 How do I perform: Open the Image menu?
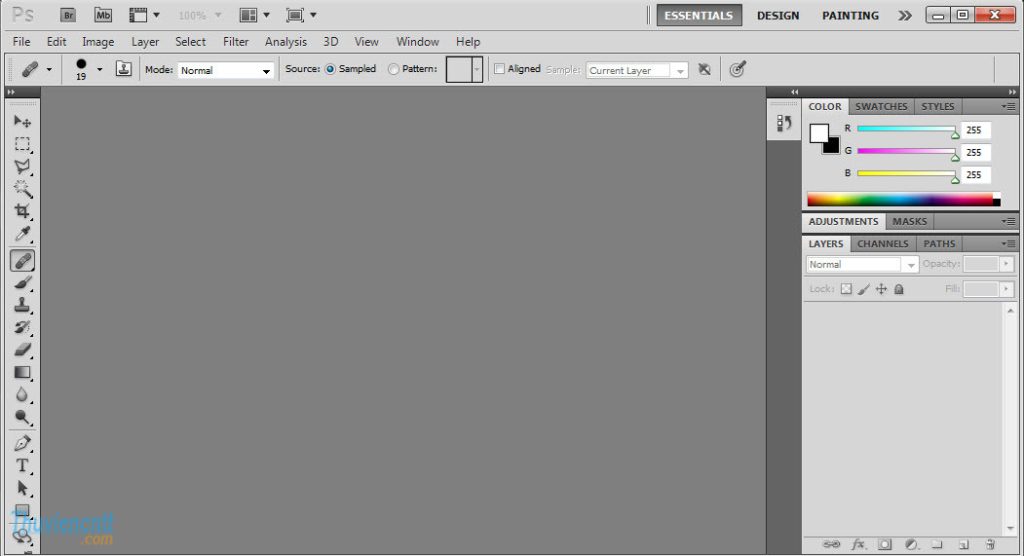(98, 41)
